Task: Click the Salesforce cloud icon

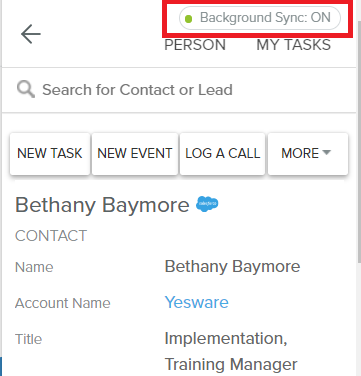Action: (x=207, y=204)
